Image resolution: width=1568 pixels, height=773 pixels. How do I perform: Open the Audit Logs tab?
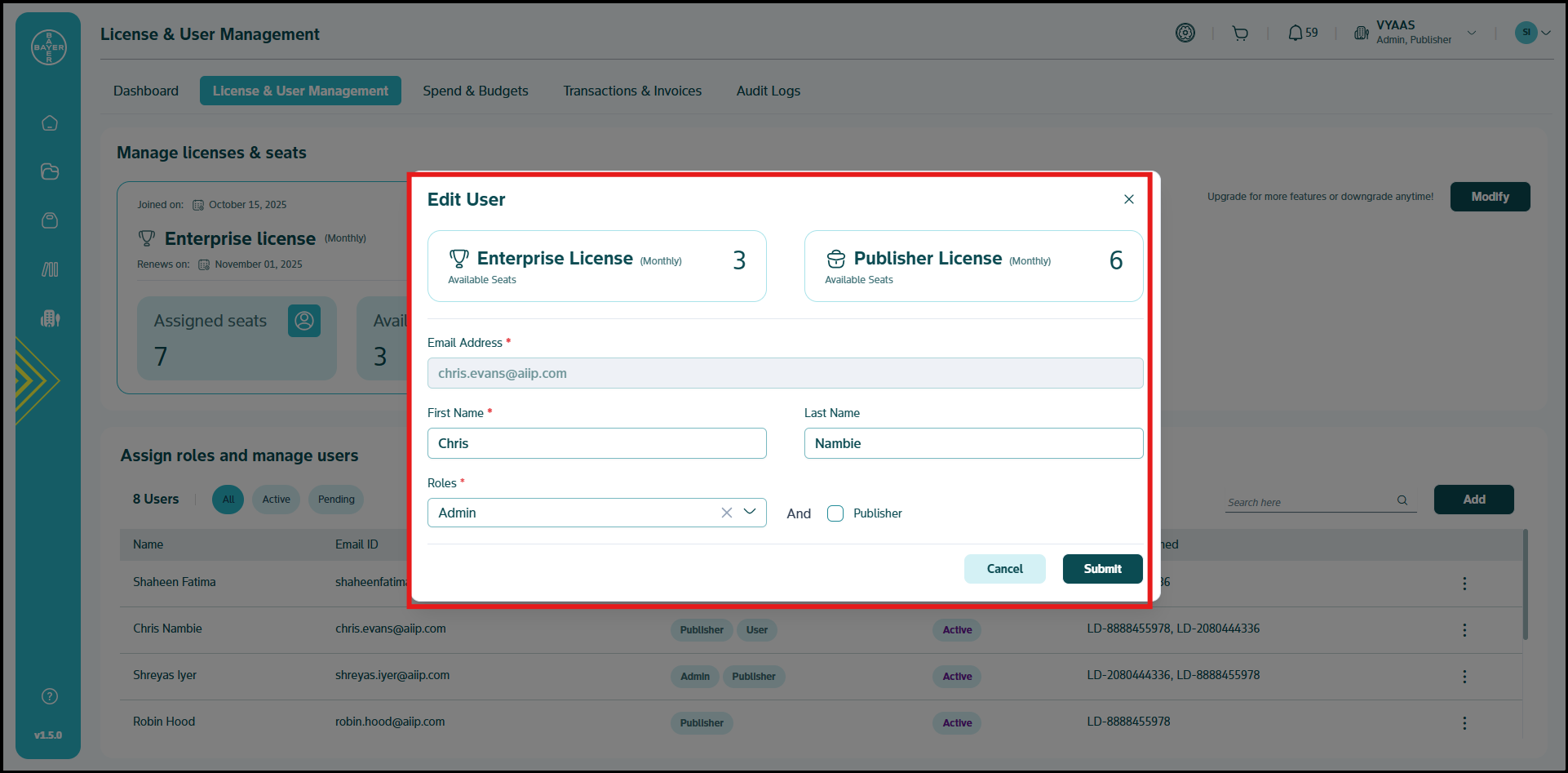[x=768, y=91]
